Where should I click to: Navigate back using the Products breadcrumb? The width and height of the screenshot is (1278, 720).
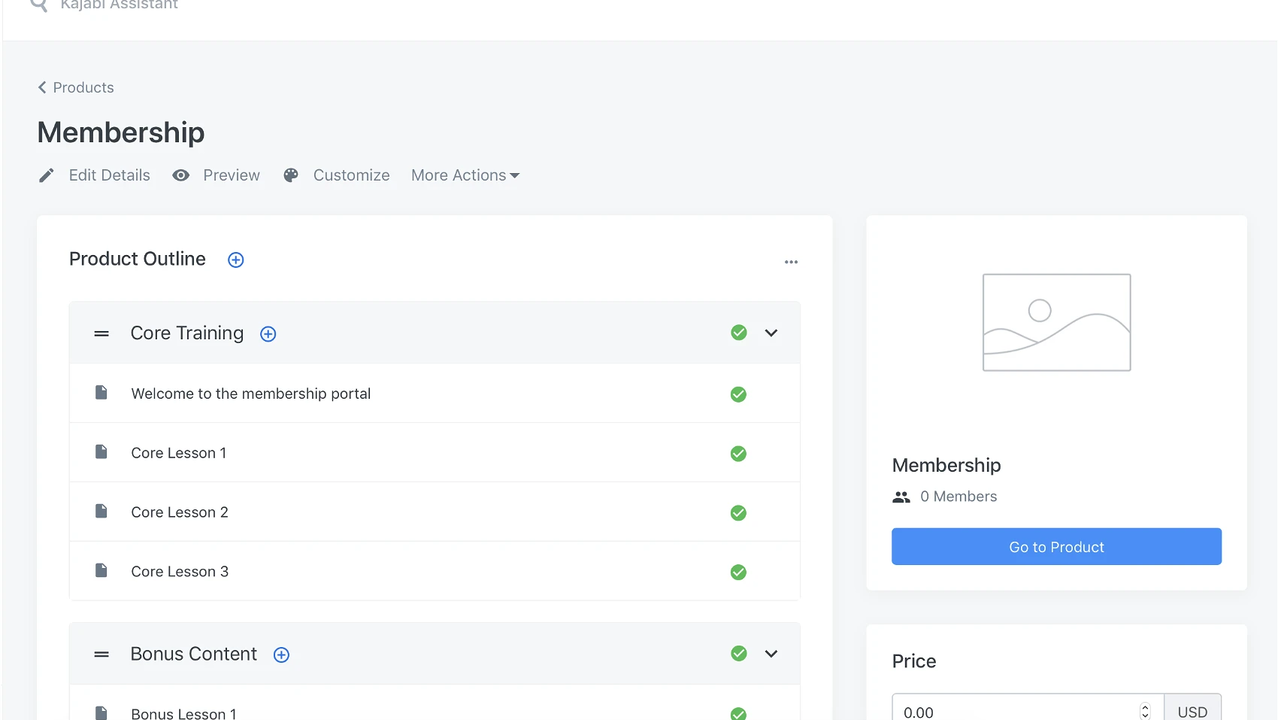point(76,87)
